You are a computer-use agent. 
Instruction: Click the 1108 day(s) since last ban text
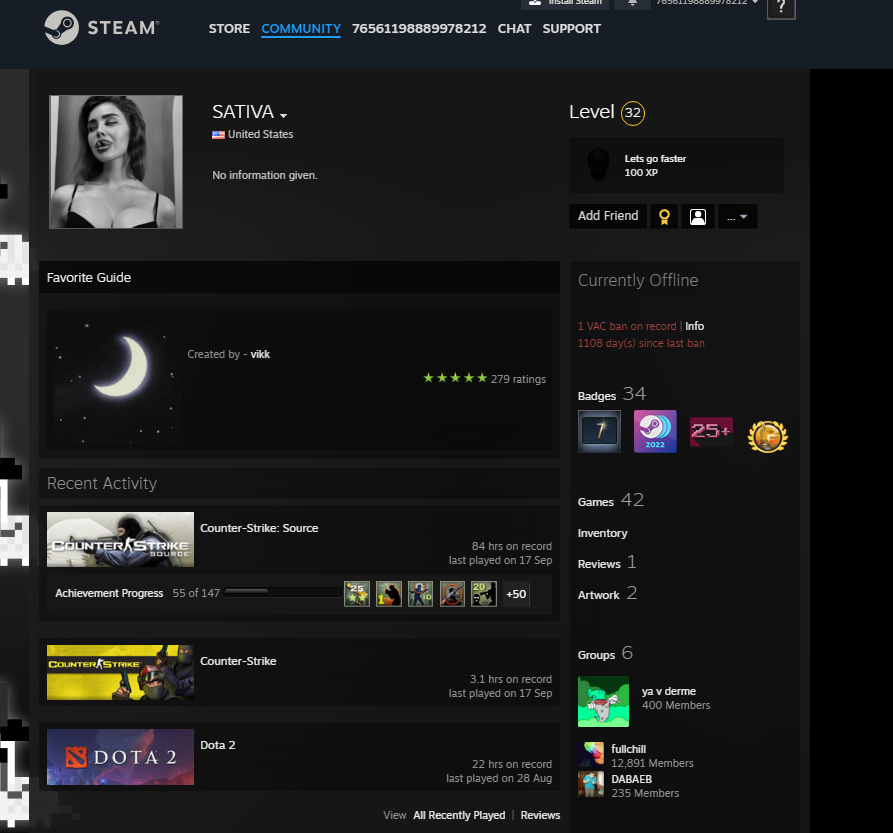[x=641, y=343]
